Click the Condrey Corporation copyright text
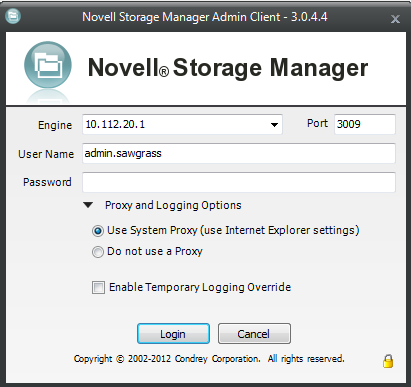This screenshot has height=387, width=411. (x=209, y=359)
